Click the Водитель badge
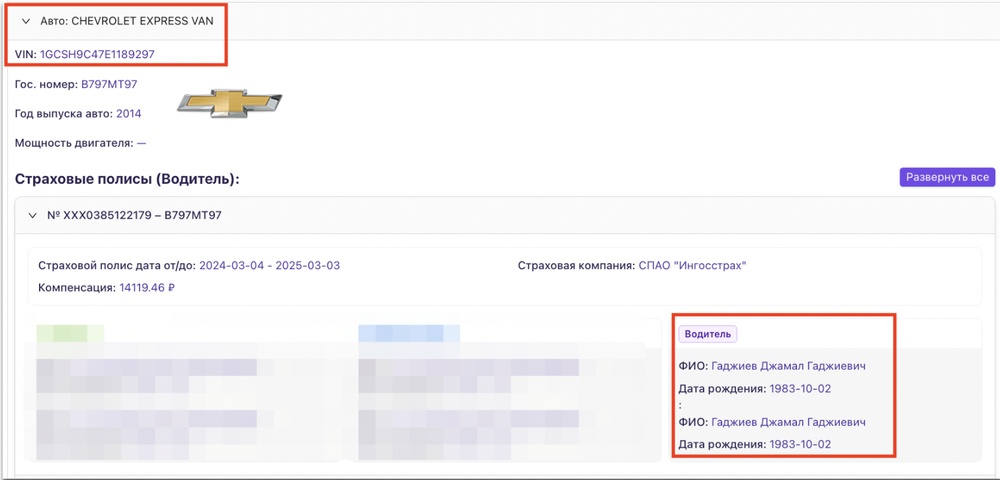Image resolution: width=1000 pixels, height=480 pixels. point(708,334)
